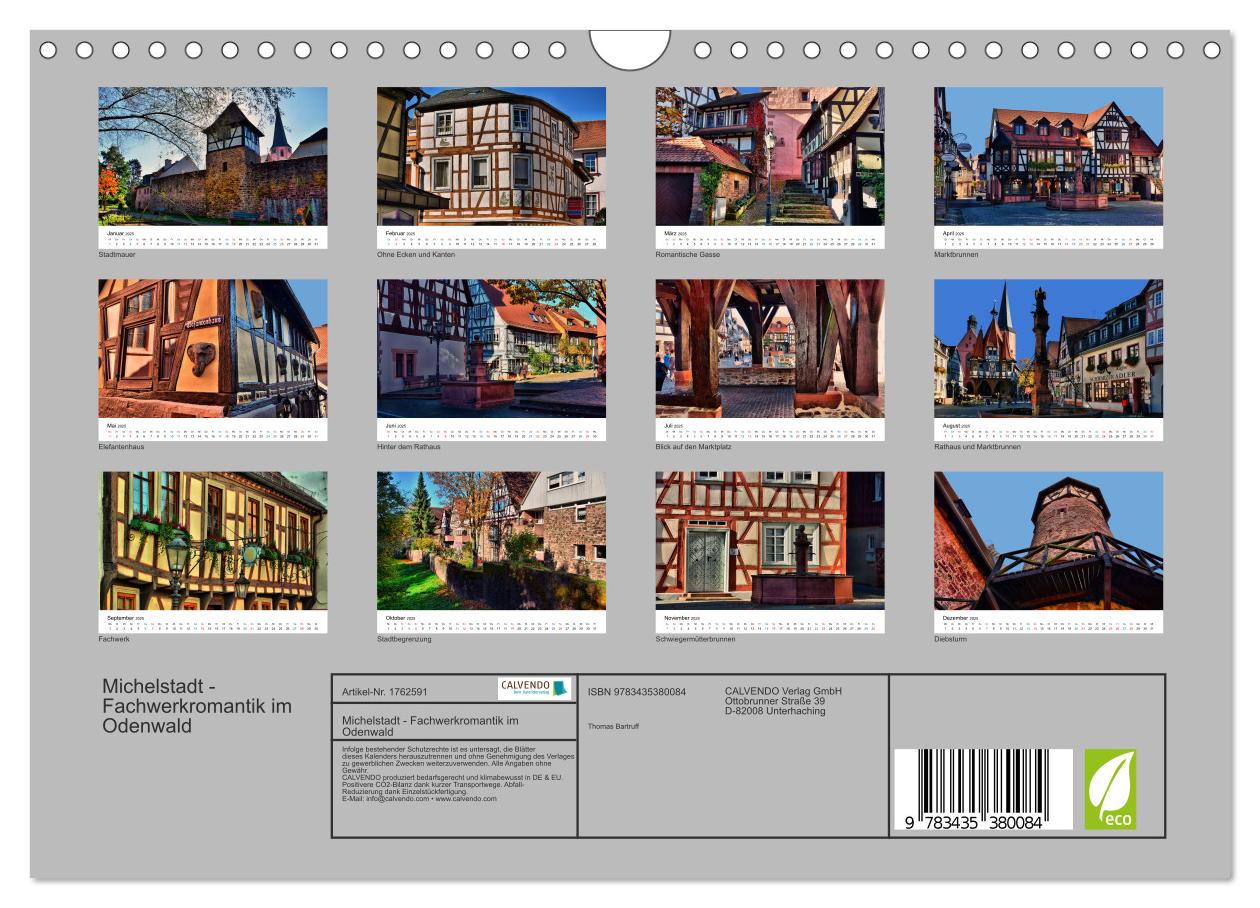1260x908 pixels.
Task: Click the CALVENDO logo in the info box
Action: point(536,689)
